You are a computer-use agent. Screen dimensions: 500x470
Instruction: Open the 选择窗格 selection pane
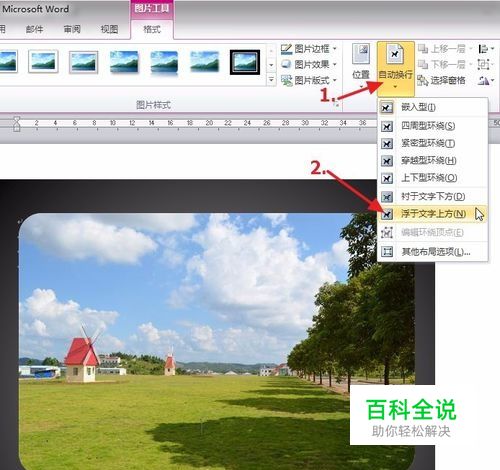[441, 80]
